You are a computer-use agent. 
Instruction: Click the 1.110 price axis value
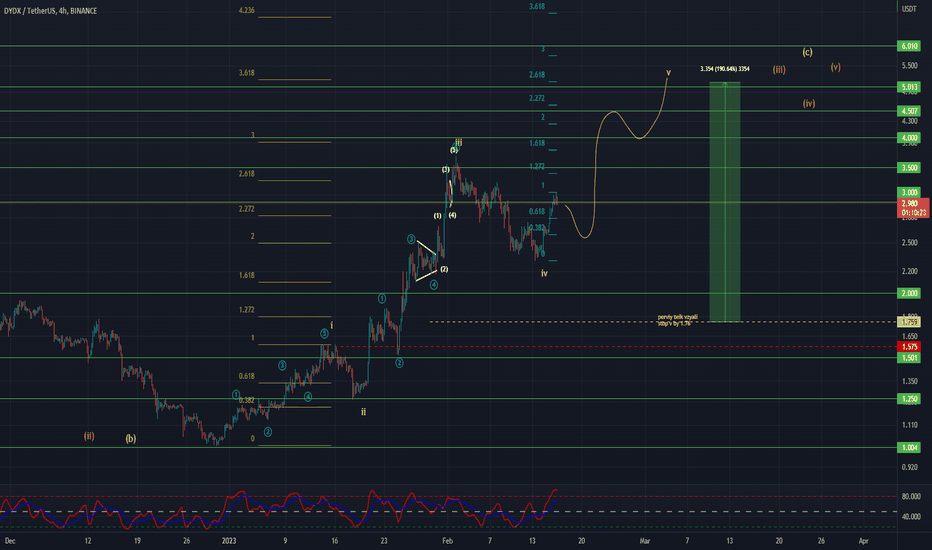pyautogui.click(x=909, y=425)
